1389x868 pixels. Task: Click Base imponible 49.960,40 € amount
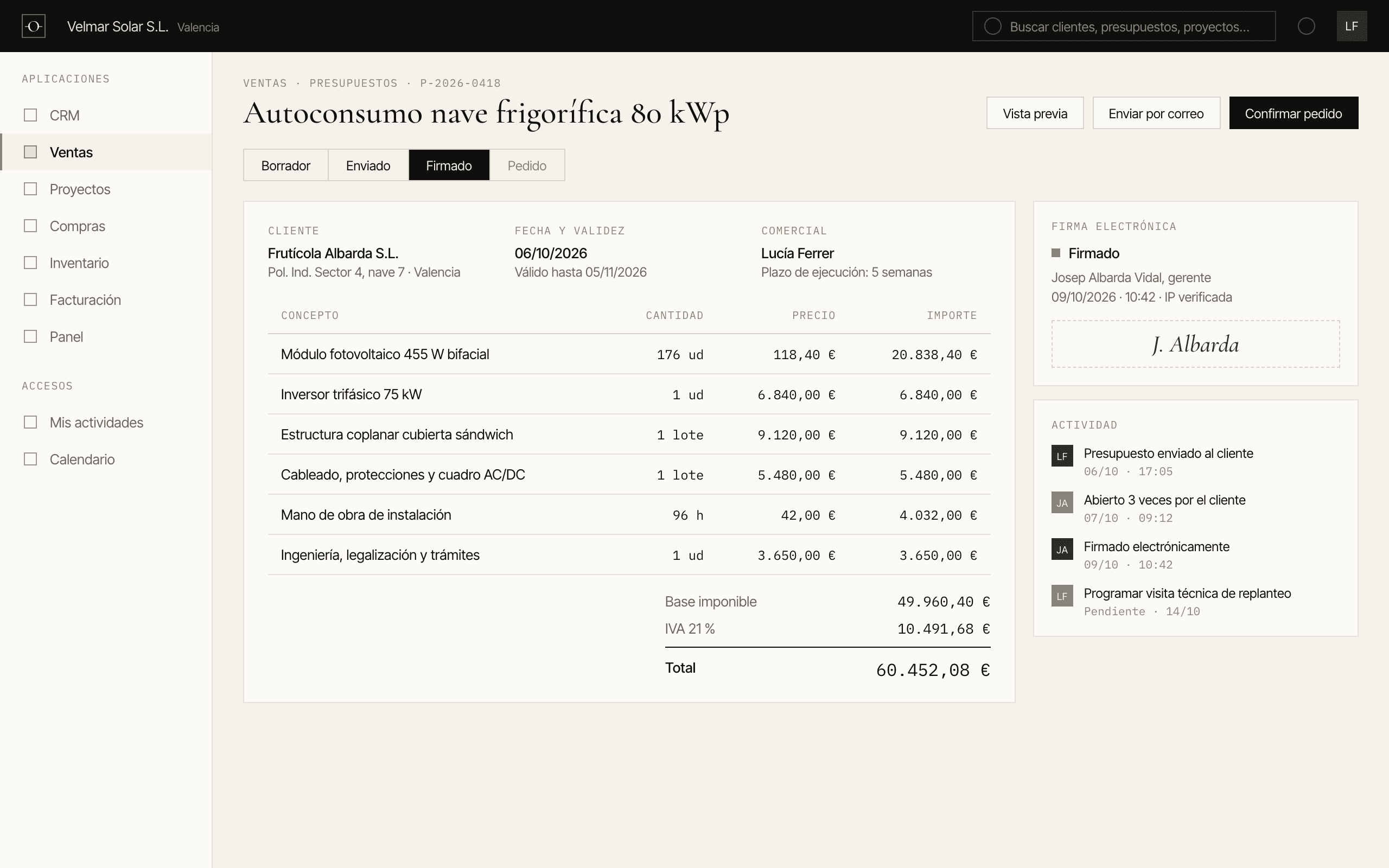click(944, 602)
